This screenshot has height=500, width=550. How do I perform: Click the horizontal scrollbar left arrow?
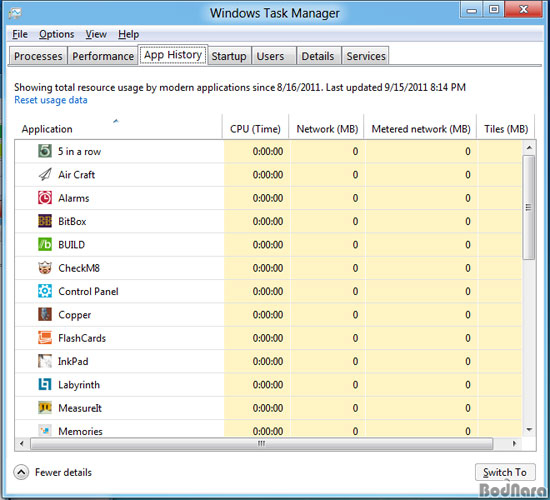pyautogui.click(x=22, y=444)
